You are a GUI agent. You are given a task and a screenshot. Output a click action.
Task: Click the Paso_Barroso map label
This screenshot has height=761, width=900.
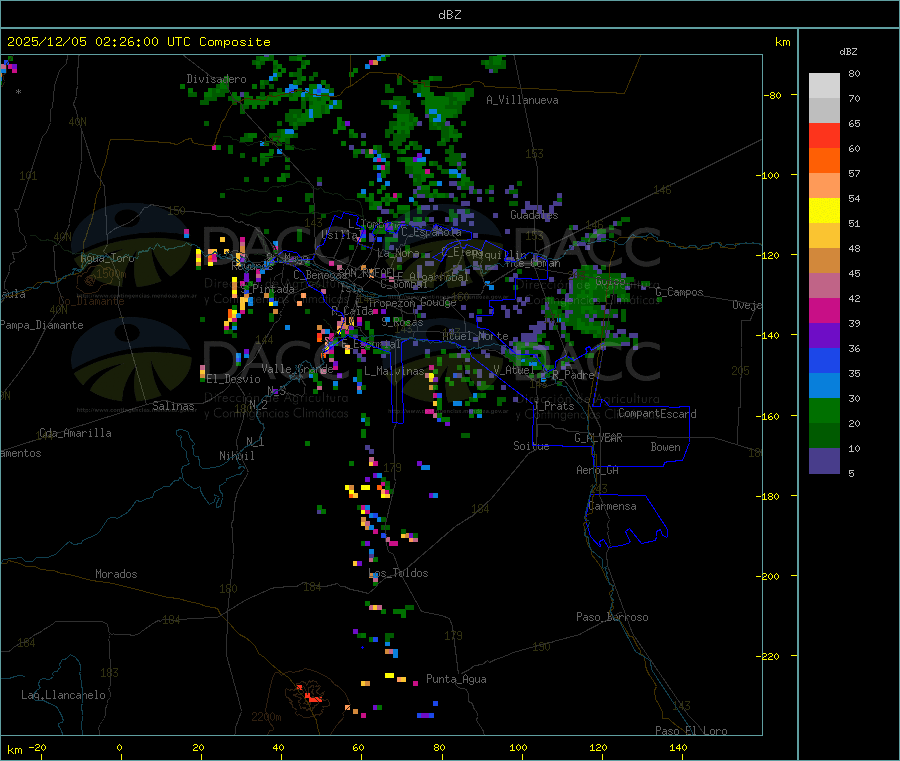(x=612, y=617)
